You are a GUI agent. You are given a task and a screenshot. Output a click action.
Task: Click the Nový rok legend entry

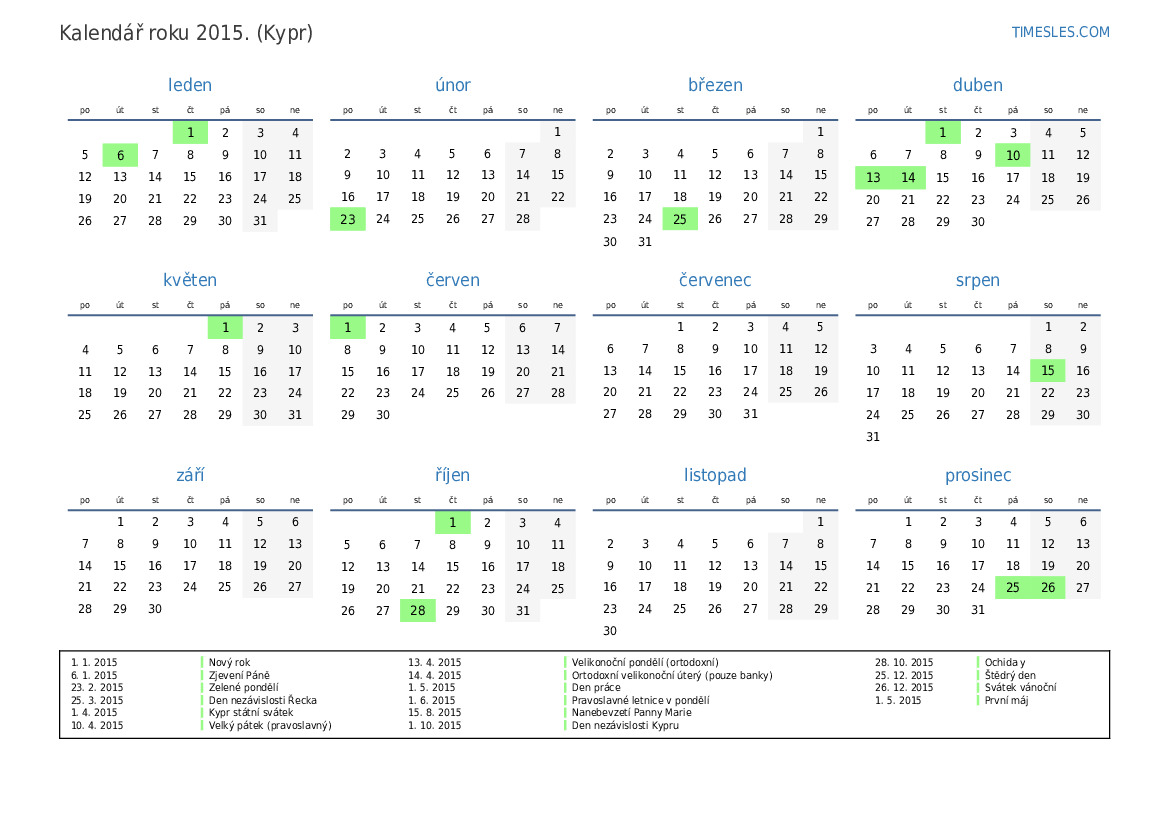point(230,662)
